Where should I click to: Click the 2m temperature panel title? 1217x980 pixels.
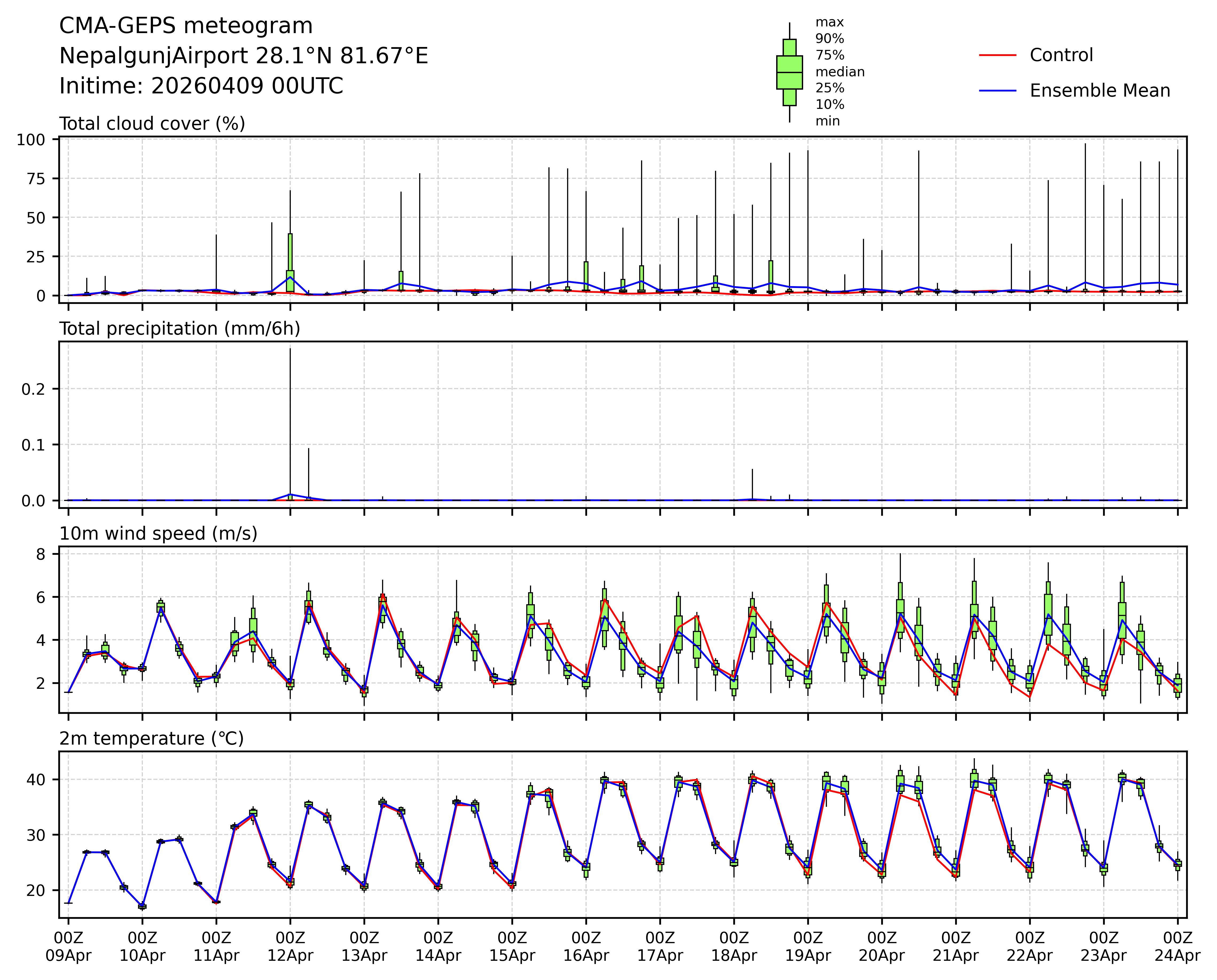pyautogui.click(x=151, y=738)
